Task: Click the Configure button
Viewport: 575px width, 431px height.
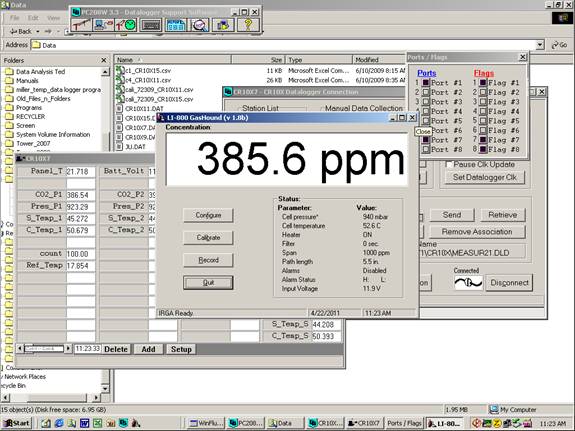Action: (x=208, y=215)
